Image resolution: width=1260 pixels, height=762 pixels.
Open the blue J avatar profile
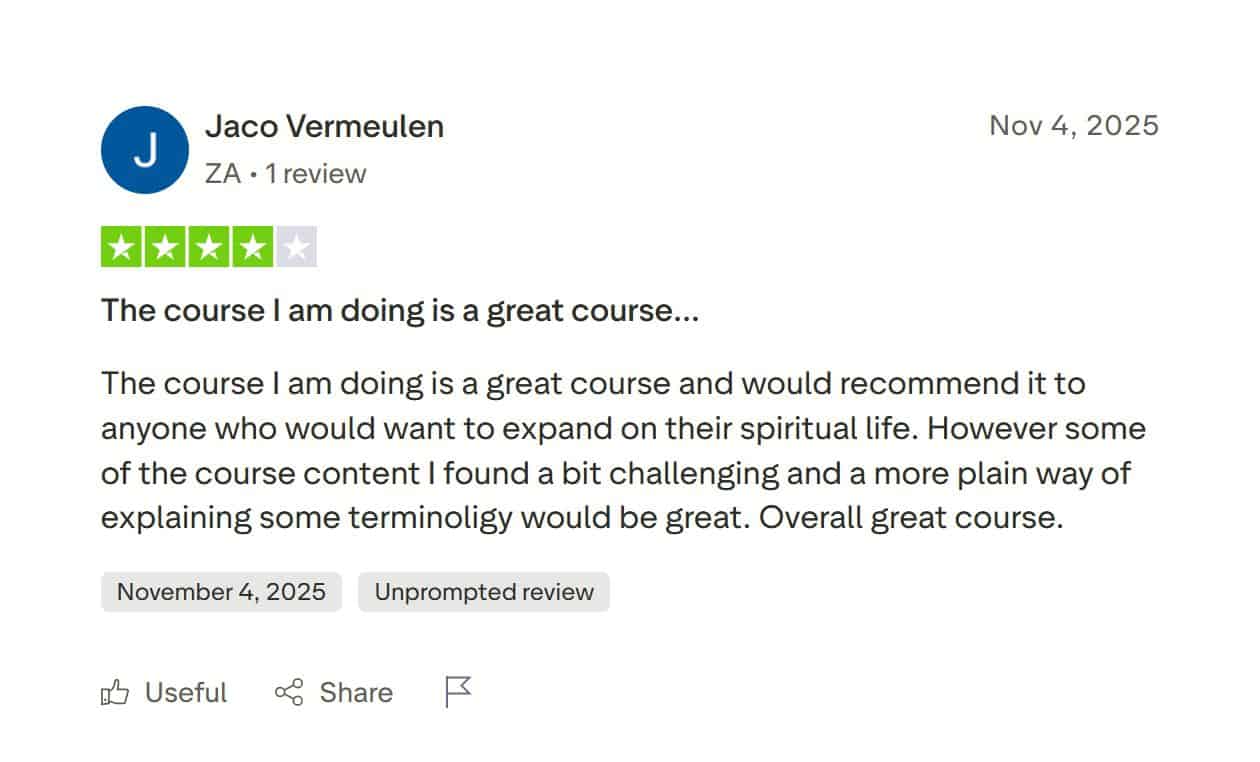(x=145, y=150)
